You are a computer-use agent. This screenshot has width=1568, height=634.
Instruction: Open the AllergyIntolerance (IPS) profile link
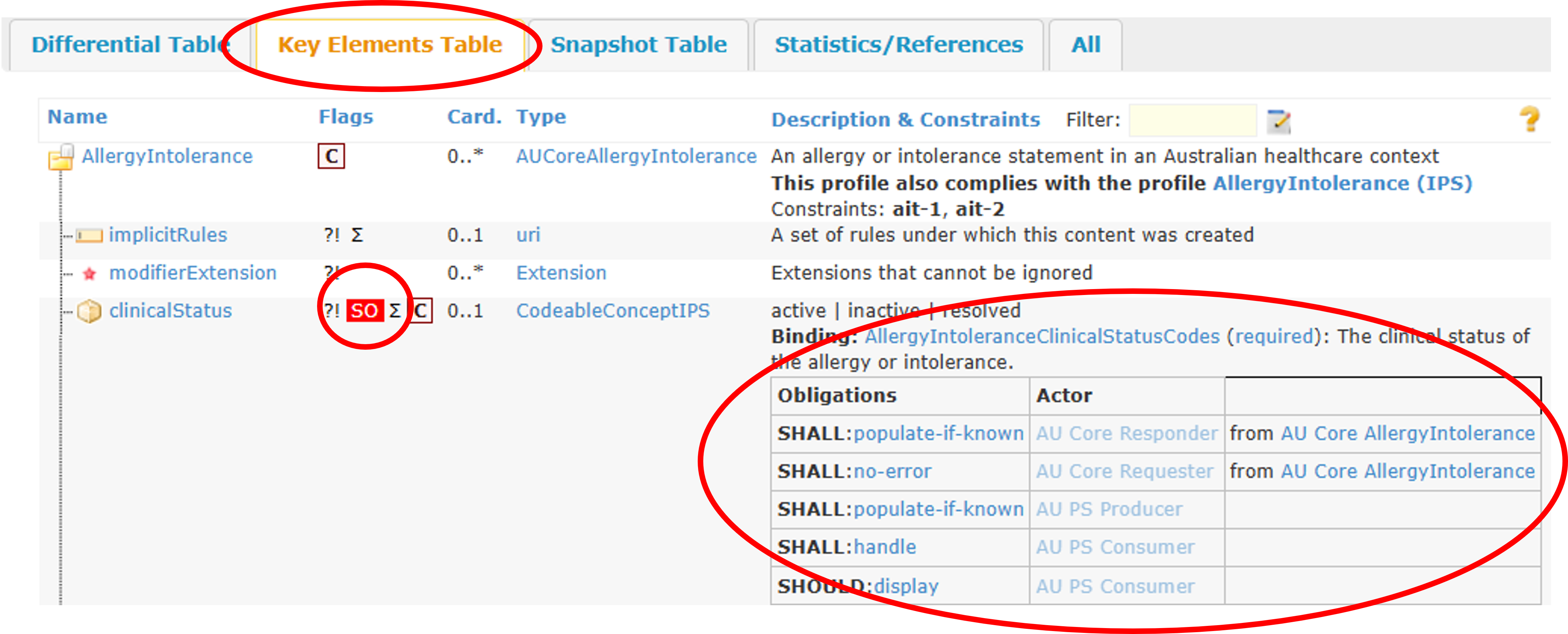1342,183
